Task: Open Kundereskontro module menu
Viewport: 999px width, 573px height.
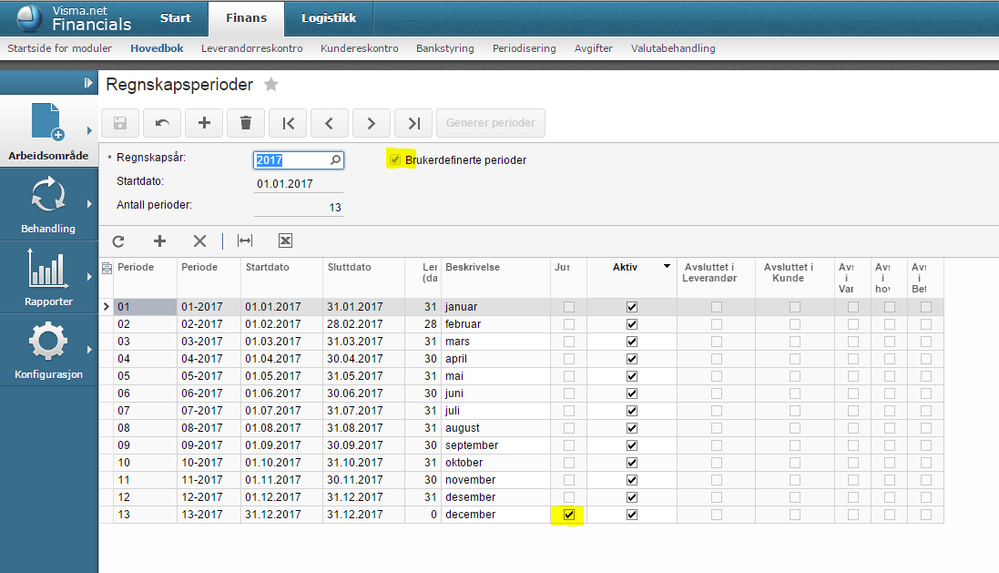Action: coord(359,48)
